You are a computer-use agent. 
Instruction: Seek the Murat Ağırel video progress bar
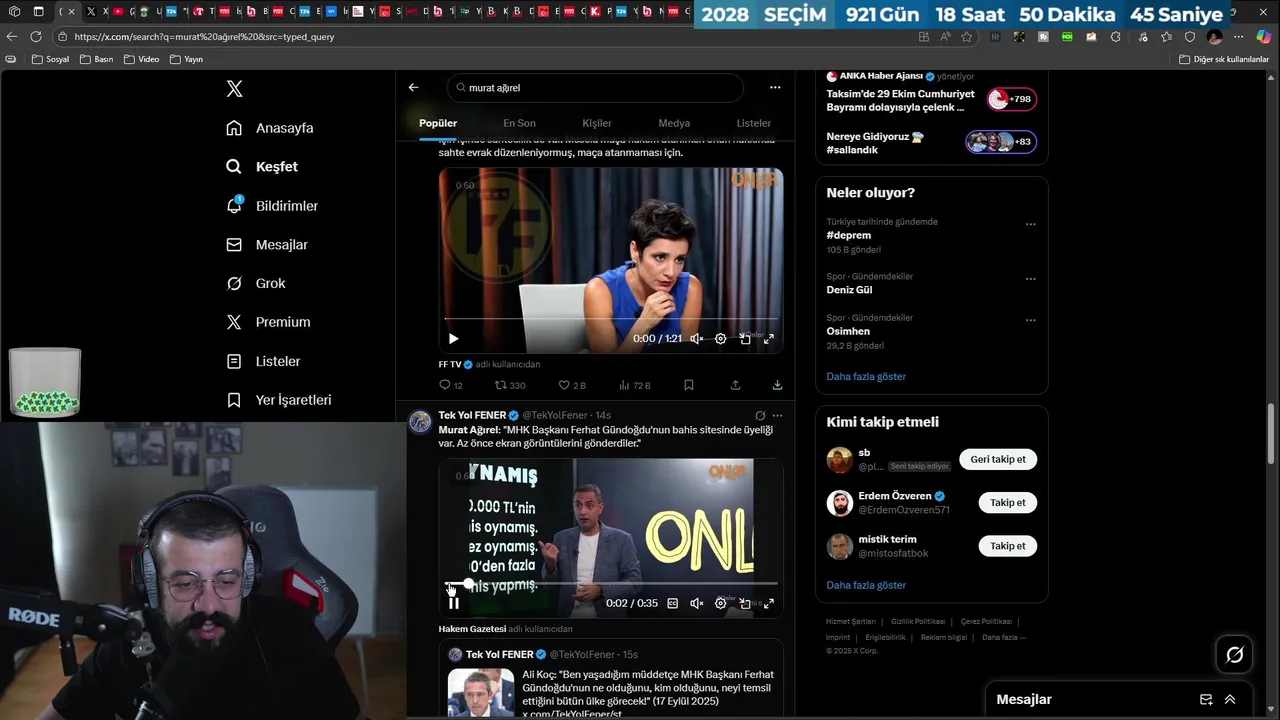(611, 583)
